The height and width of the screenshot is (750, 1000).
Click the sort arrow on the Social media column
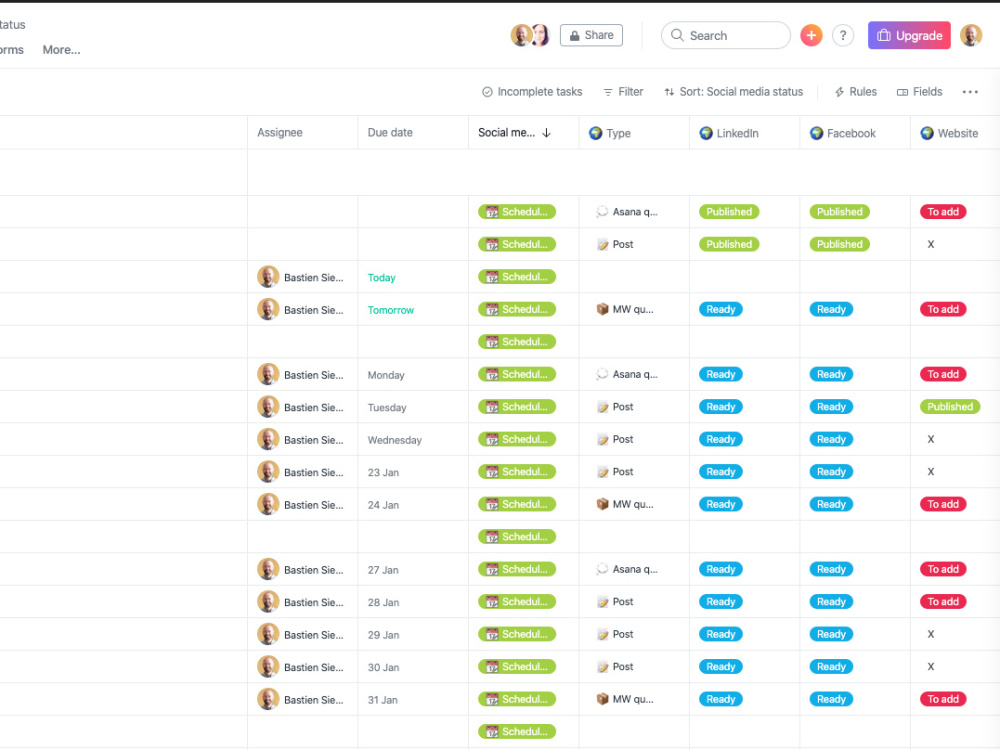[x=547, y=133]
